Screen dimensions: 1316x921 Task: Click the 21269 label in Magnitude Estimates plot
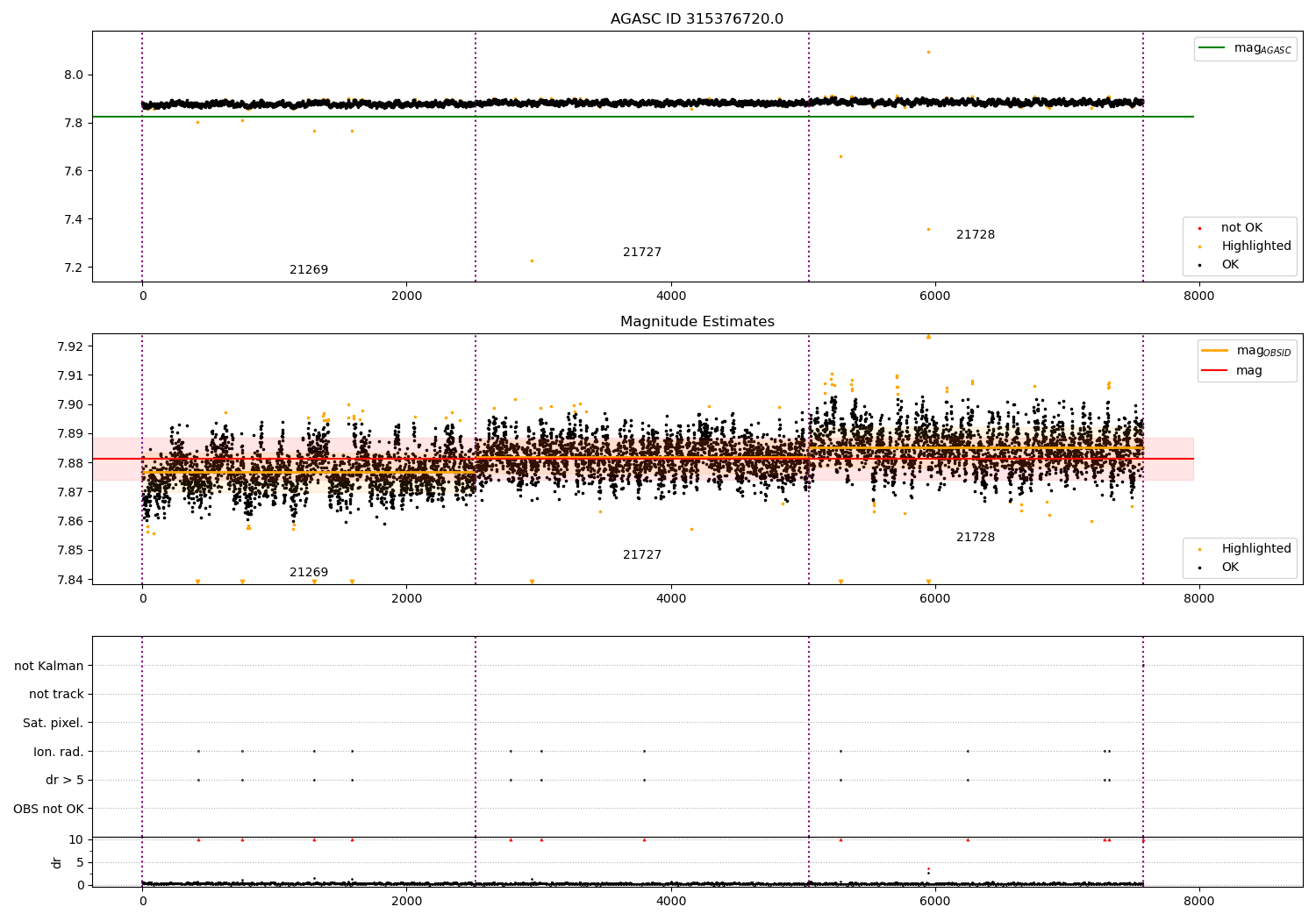[x=309, y=573]
